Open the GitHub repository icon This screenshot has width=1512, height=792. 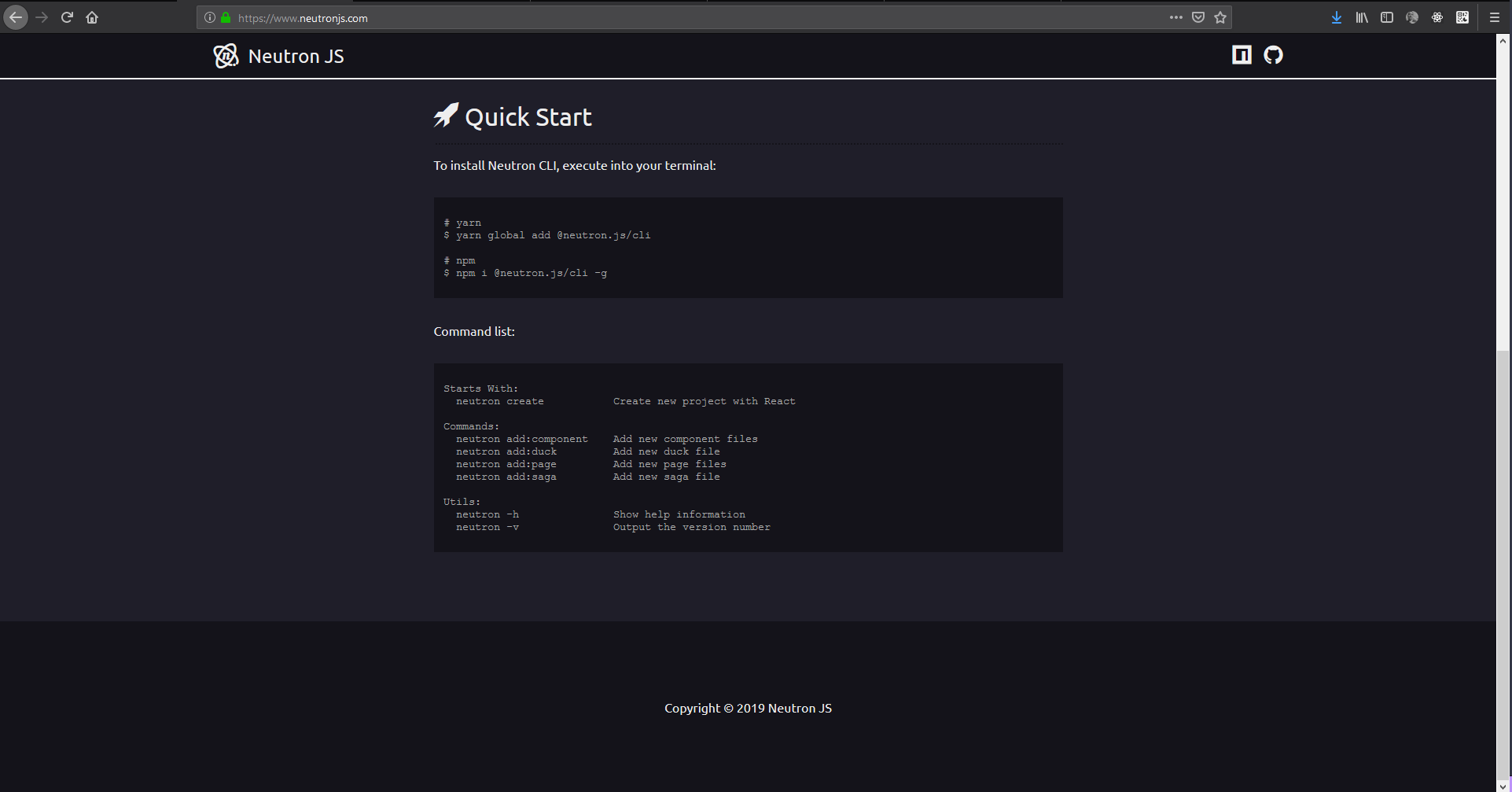(x=1272, y=55)
